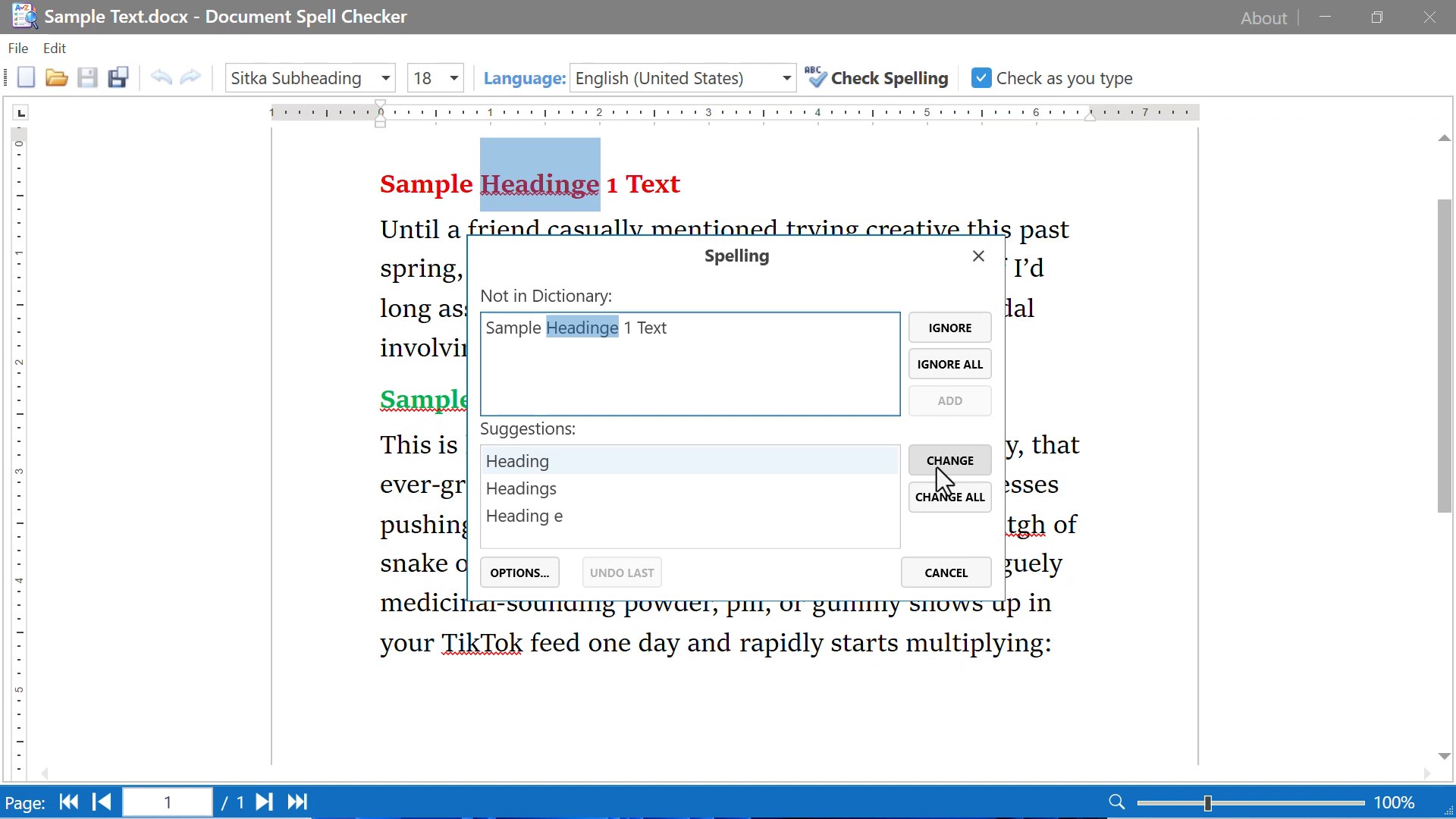
Task: Open the font size 18 dropdown
Action: [453, 78]
